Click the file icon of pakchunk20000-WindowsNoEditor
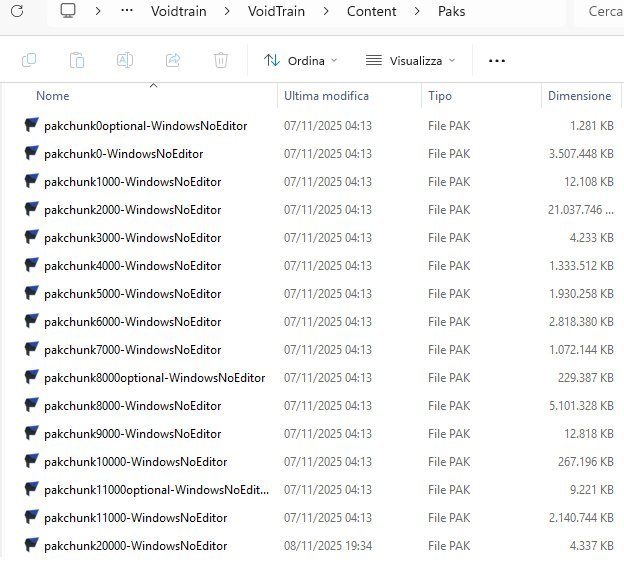The height and width of the screenshot is (564, 624). tap(31, 545)
